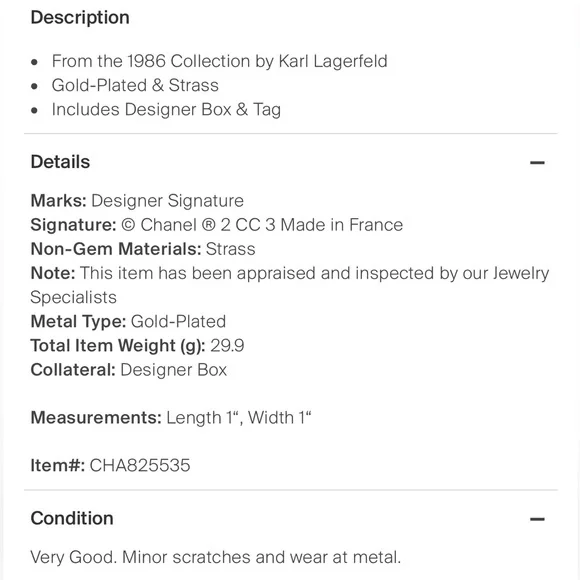Click the Very Good condition description text
This screenshot has height=580, width=580.
(x=216, y=557)
